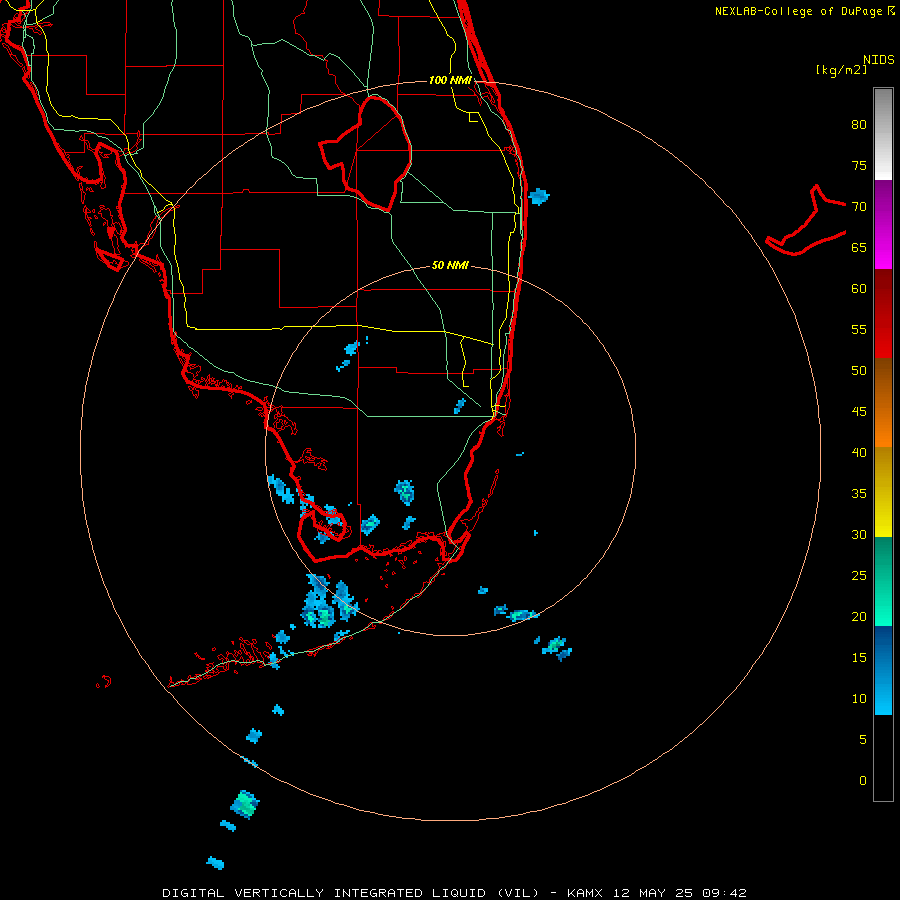Screen dimensions: 900x900
Task: Pick the 40 label on the kg/m2 scale
Action: [859, 452]
